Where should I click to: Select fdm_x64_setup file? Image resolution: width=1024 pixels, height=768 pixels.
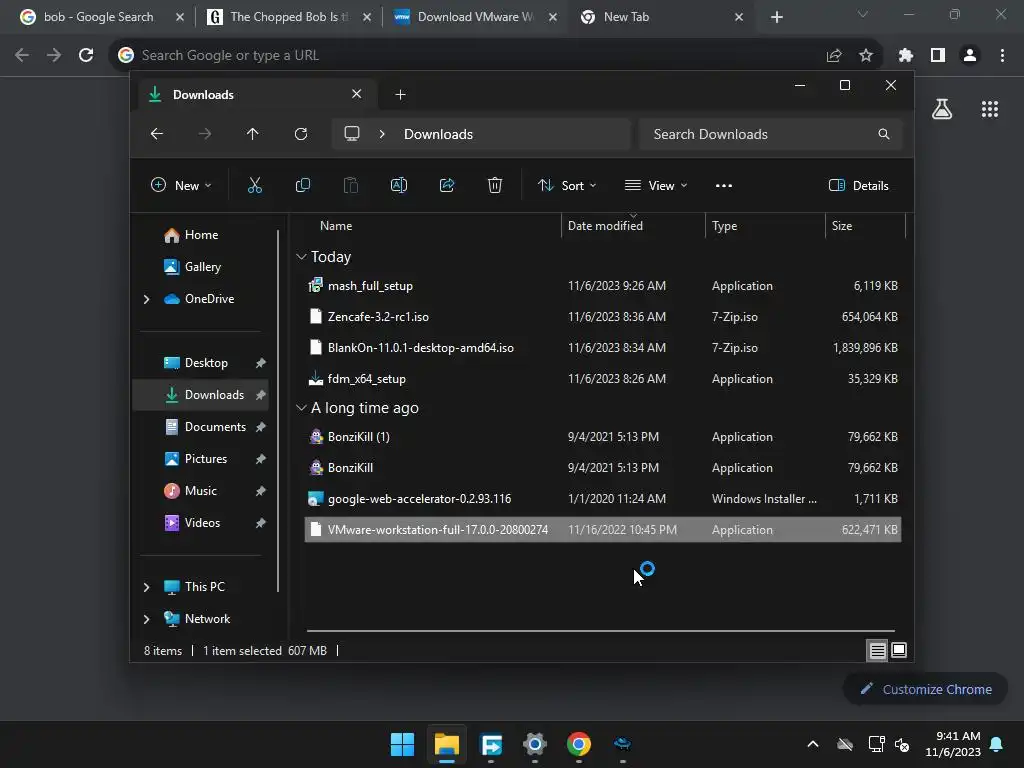click(x=603, y=379)
